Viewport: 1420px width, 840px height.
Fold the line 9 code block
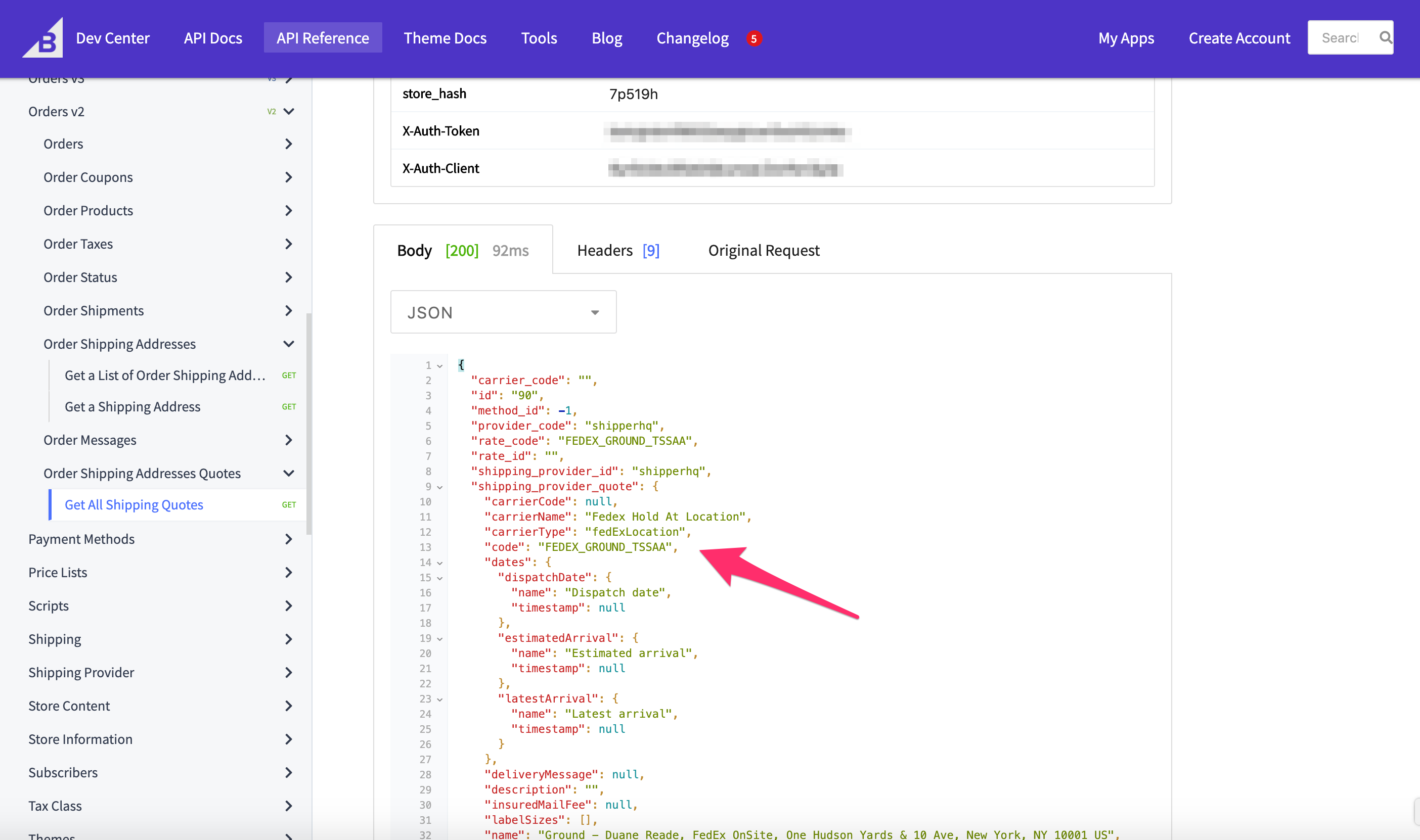point(440,487)
